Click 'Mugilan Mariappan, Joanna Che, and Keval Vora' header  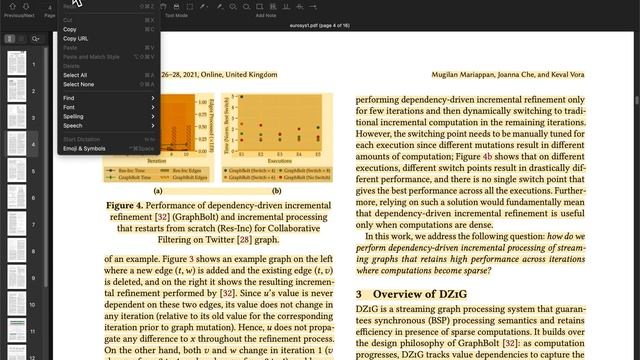click(508, 75)
